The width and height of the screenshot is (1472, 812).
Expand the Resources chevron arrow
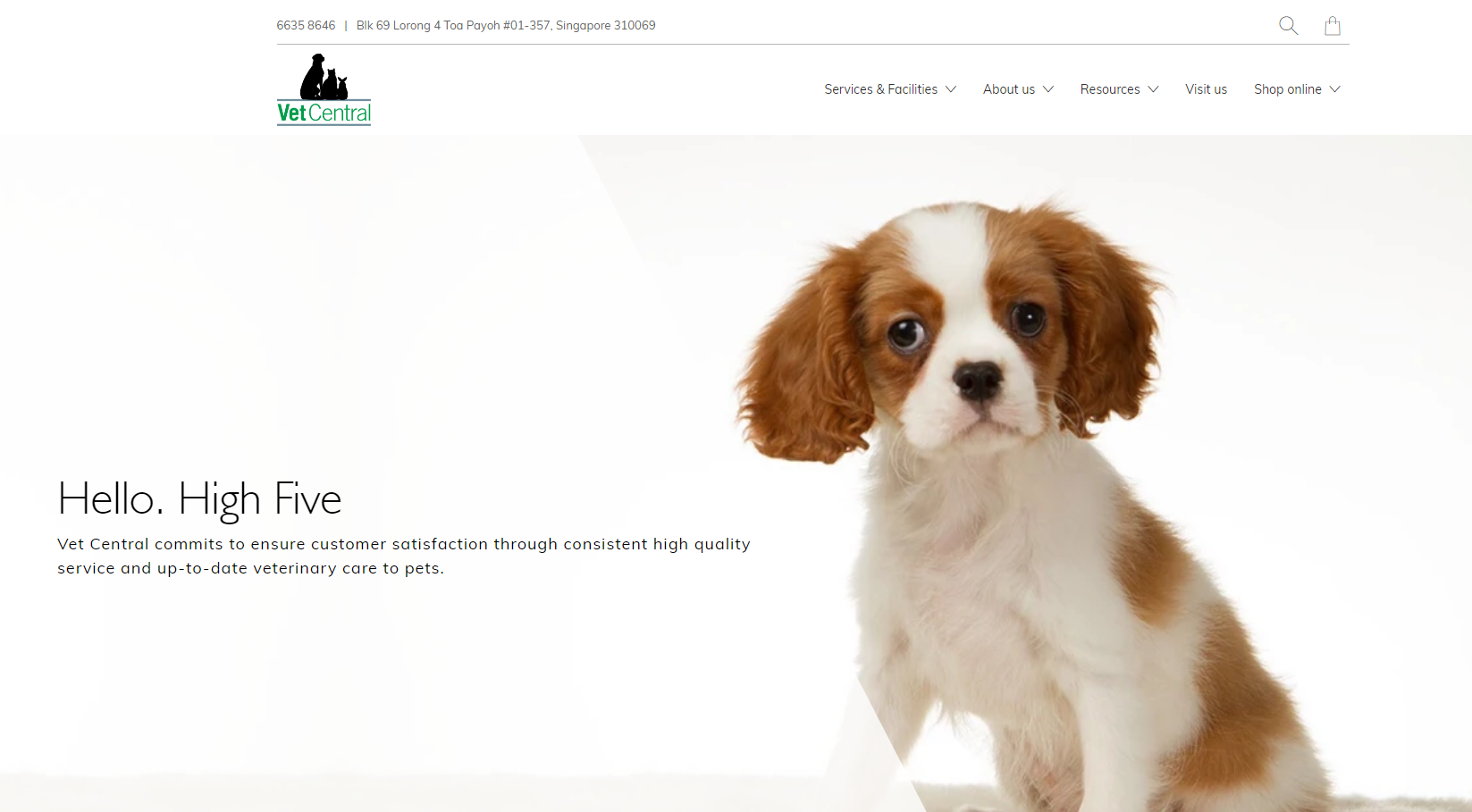1153,89
